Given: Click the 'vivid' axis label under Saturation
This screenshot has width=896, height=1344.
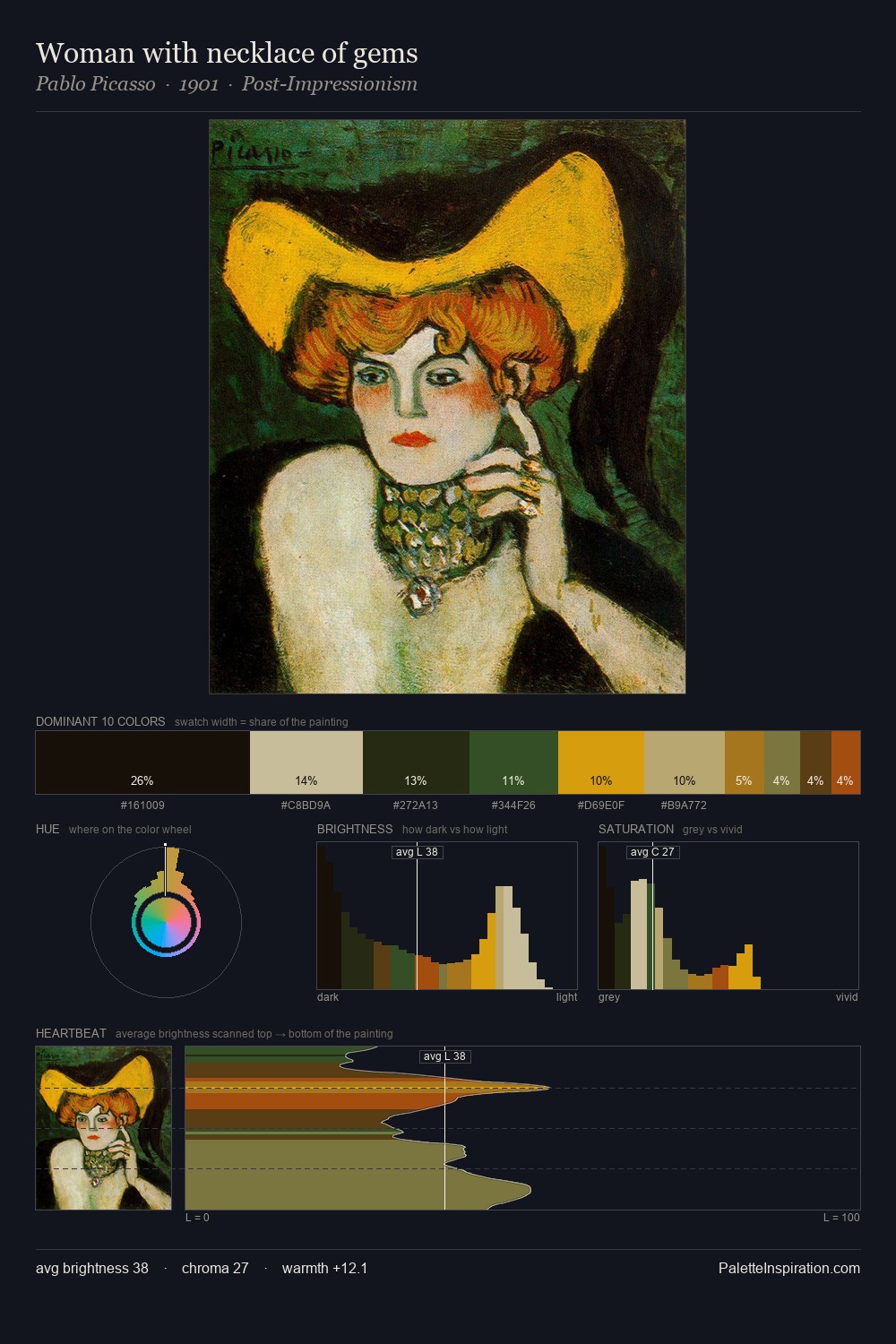Looking at the screenshot, I should tap(847, 997).
